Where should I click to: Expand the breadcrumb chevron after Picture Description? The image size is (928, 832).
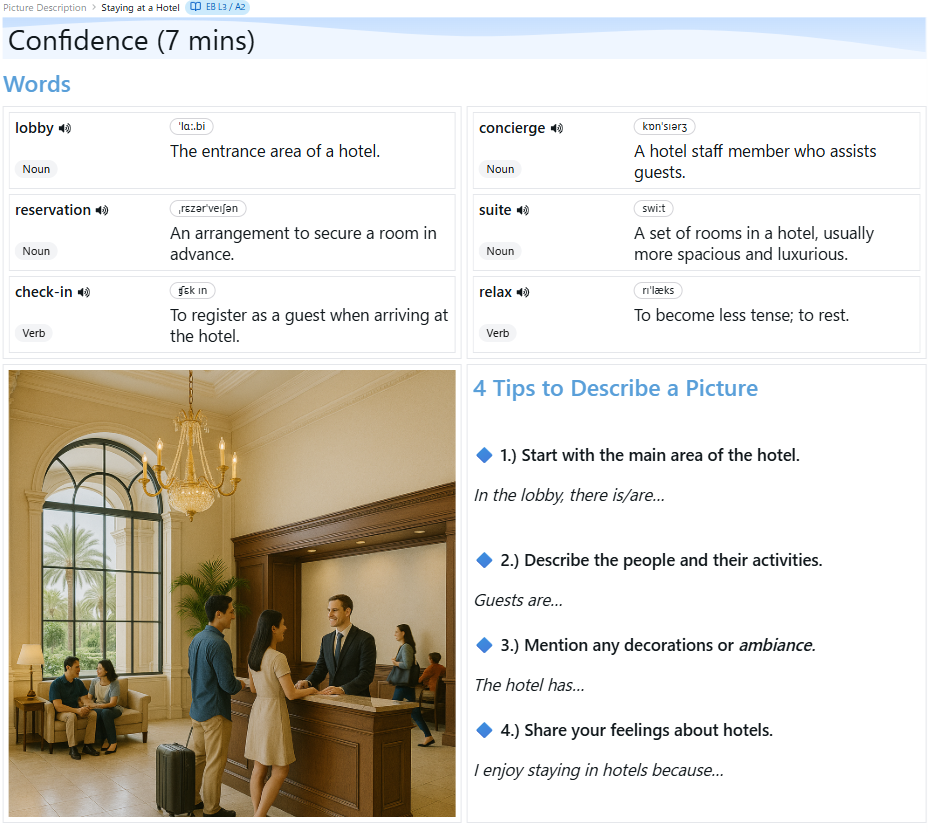click(x=92, y=7)
